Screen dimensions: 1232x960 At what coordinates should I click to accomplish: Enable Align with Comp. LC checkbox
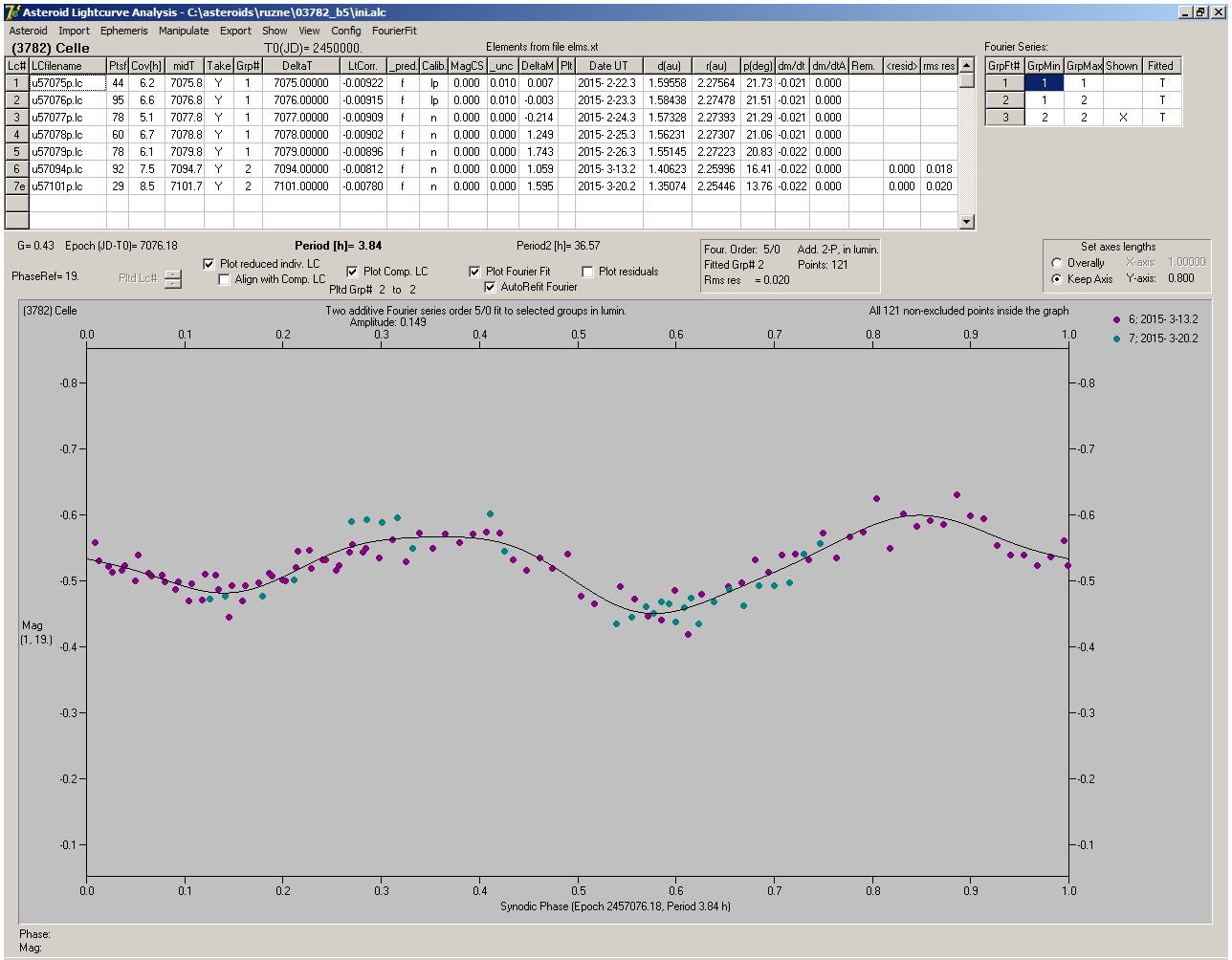pos(225,279)
